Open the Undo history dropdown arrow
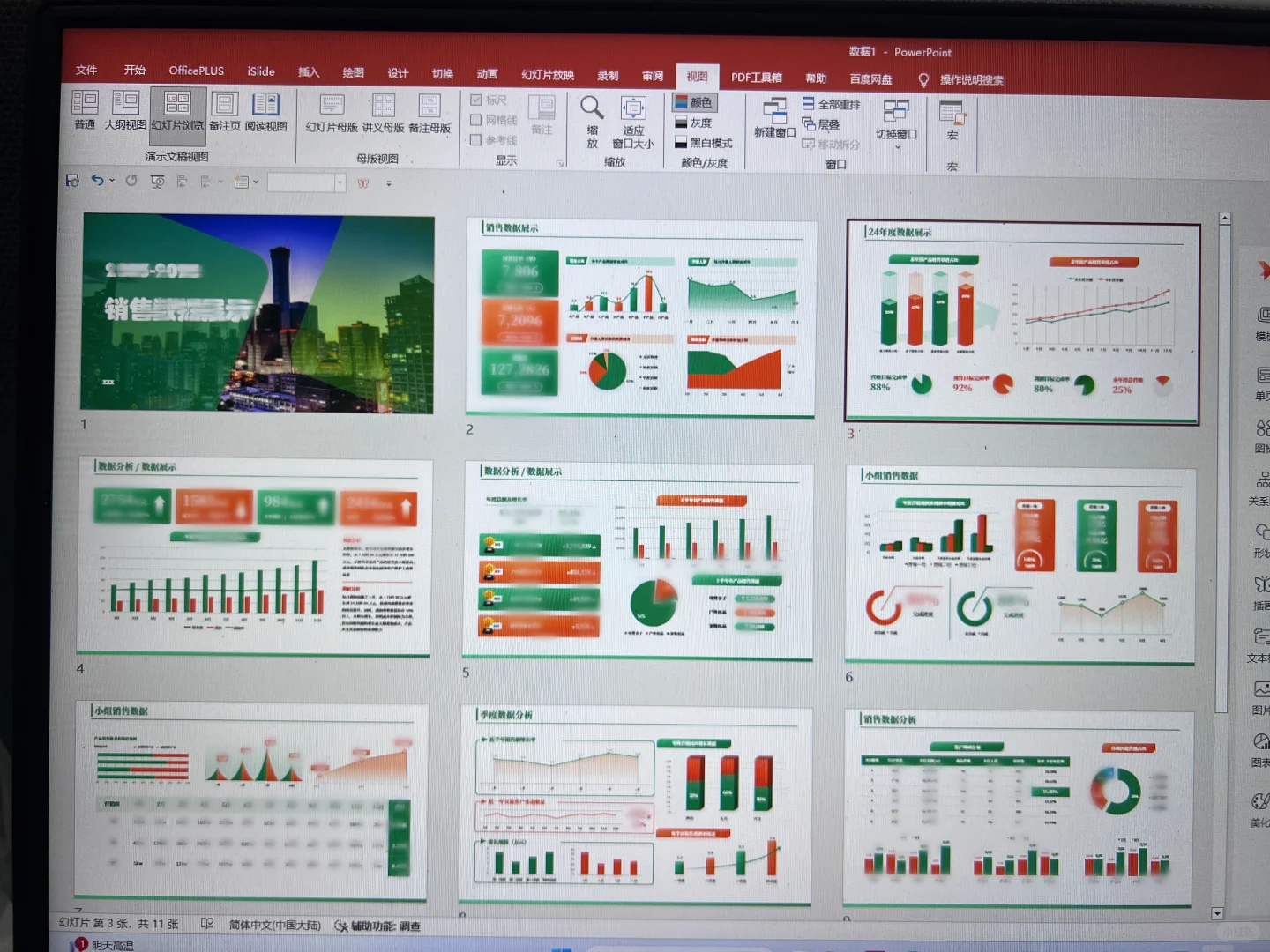The image size is (1270, 952). tap(112, 181)
